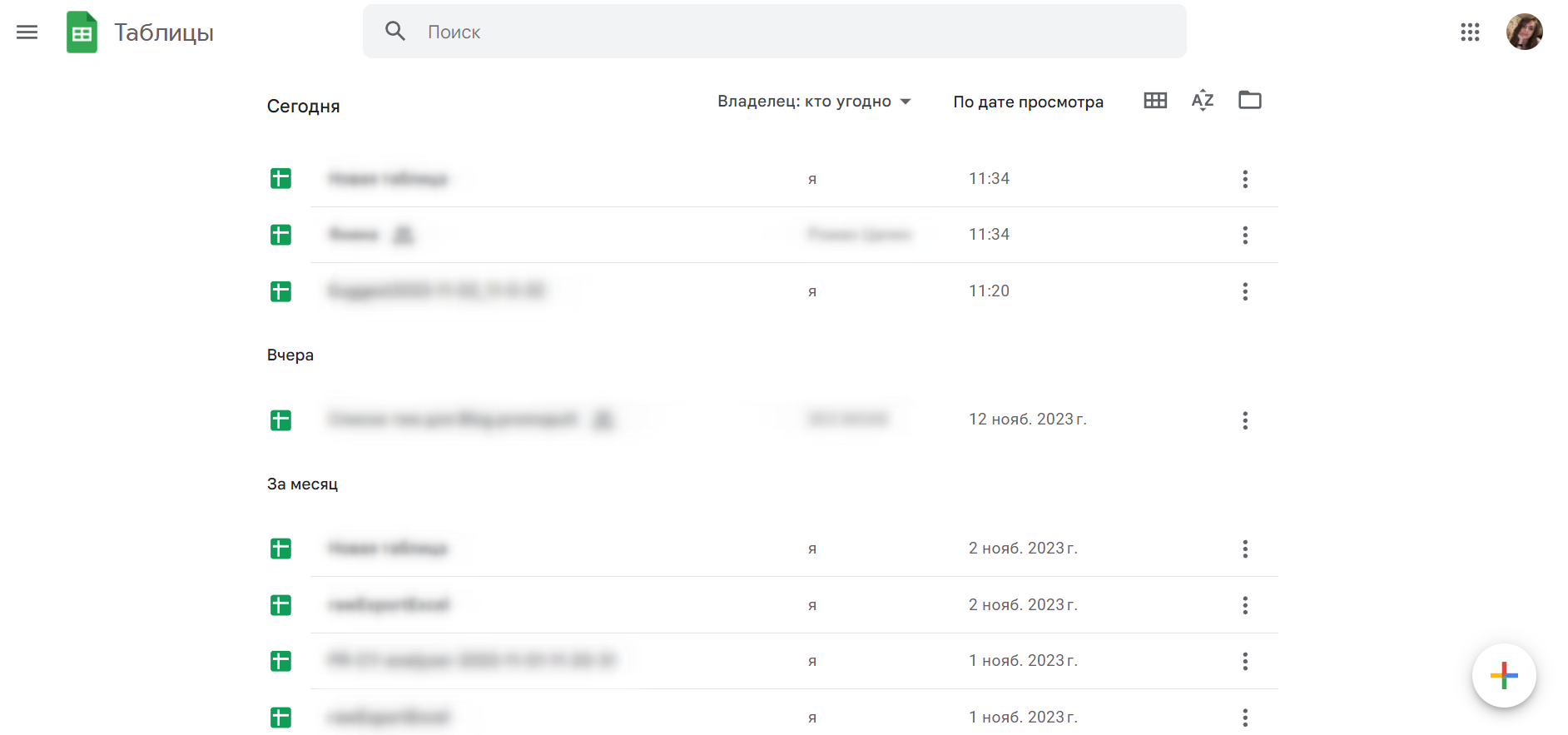
Task: Click the magnifier search icon
Action: pos(395,32)
